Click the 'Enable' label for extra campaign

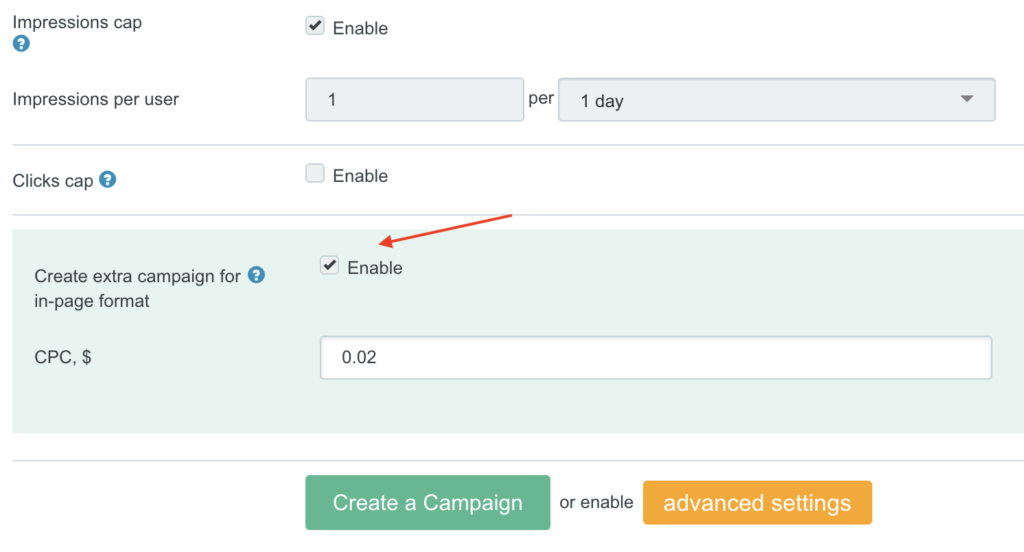tap(375, 268)
